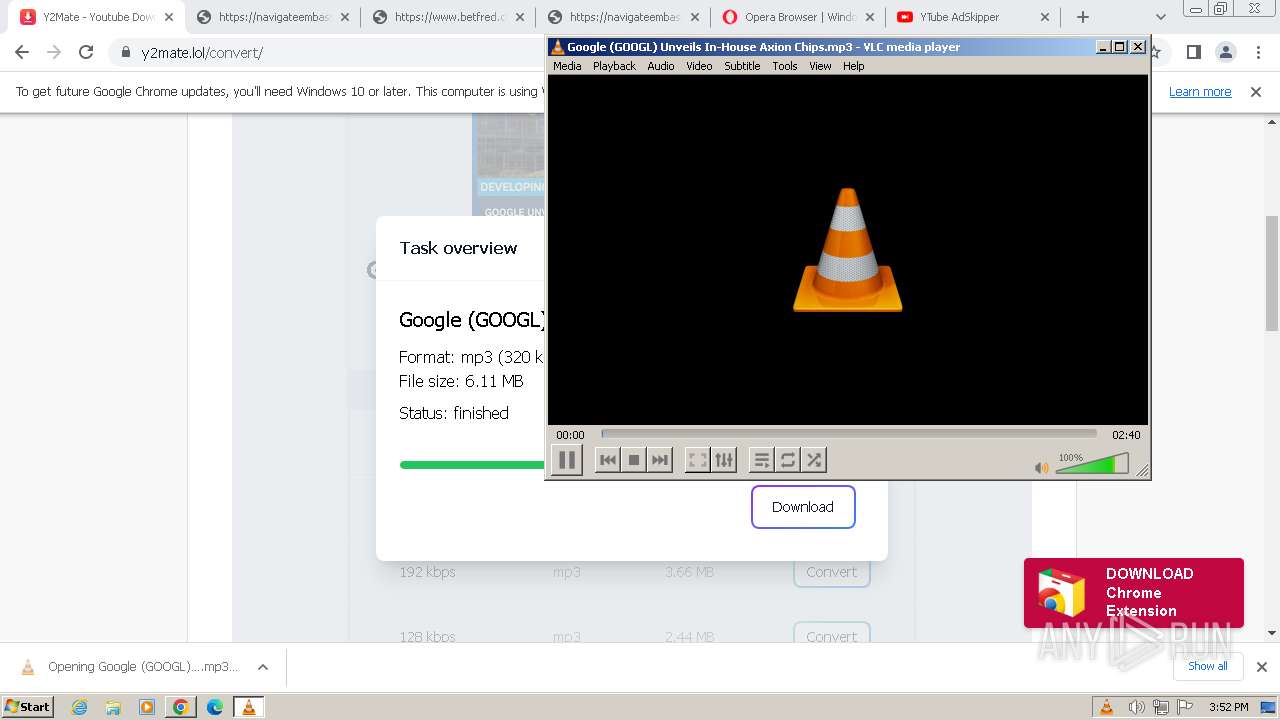Pause playback in VLC
Screen dimensions: 1280x720
[x=567, y=460]
